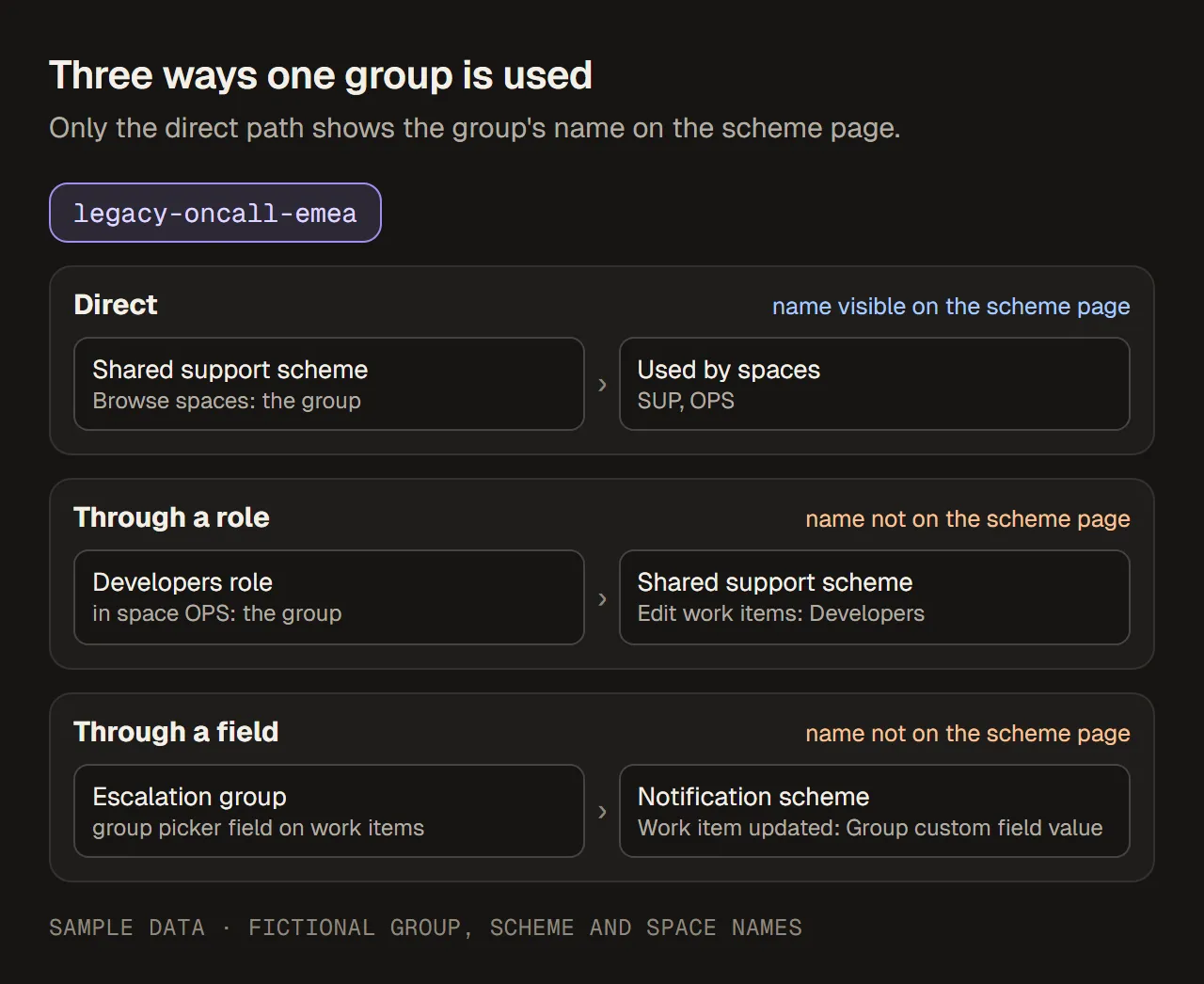Click 'in space OPS: the group' text
This screenshot has width=1204, height=984.
pos(217,613)
